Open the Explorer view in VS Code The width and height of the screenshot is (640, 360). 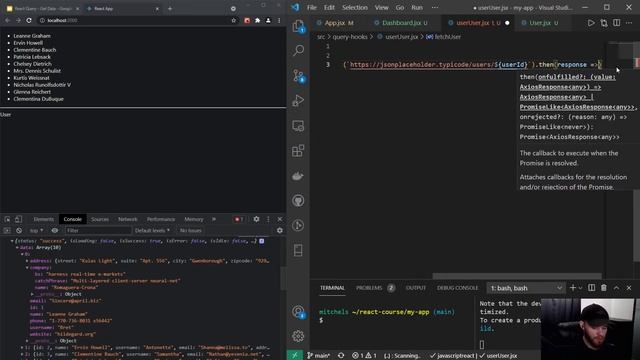[x=298, y=26]
